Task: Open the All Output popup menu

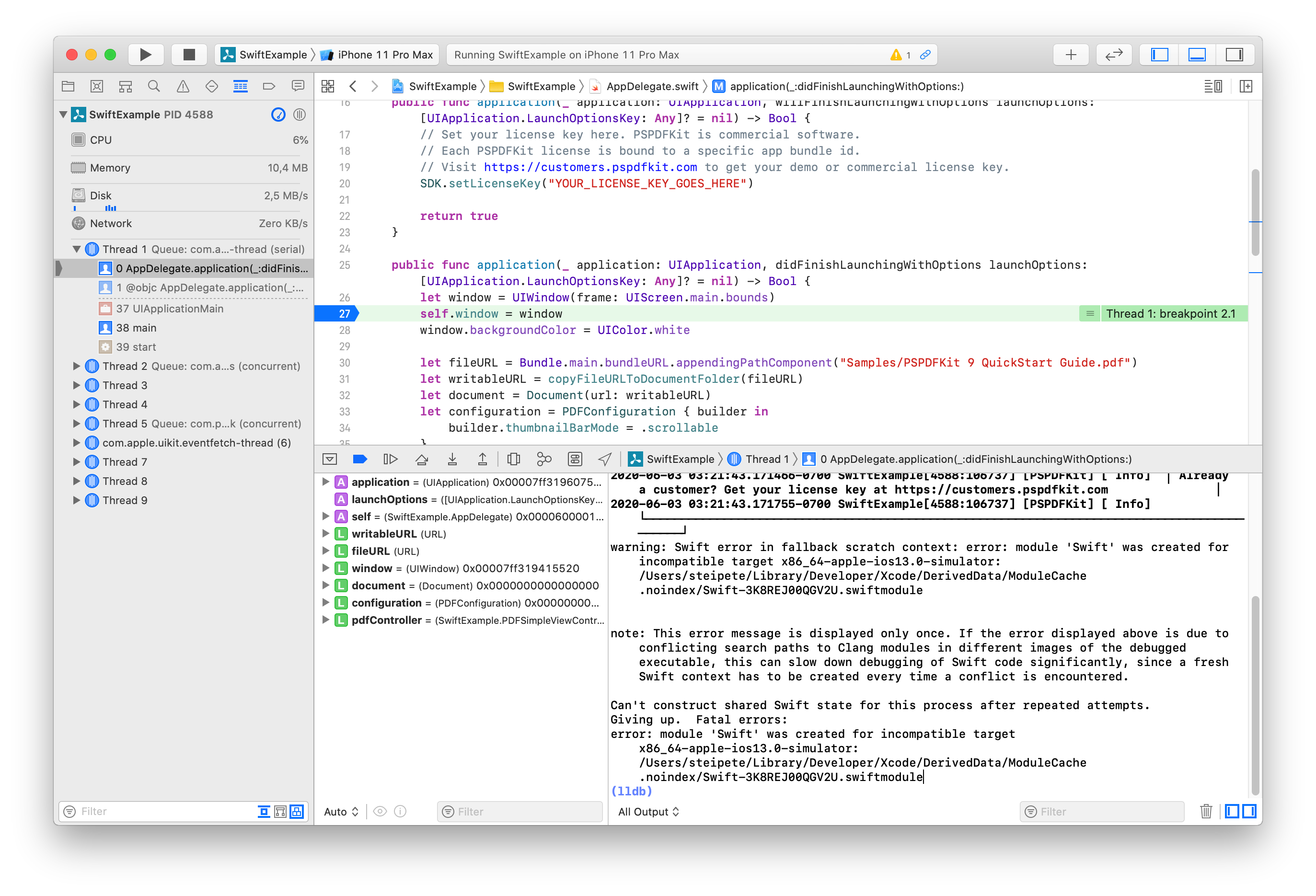Action: pos(648,812)
